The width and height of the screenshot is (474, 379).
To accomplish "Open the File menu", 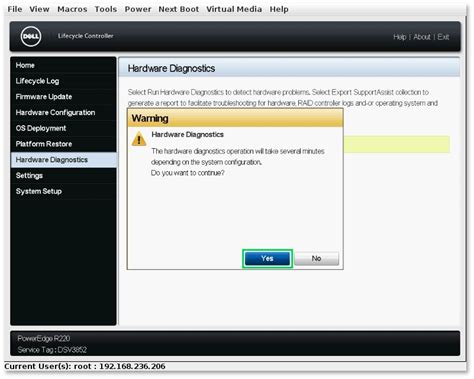I will tap(15, 9).
